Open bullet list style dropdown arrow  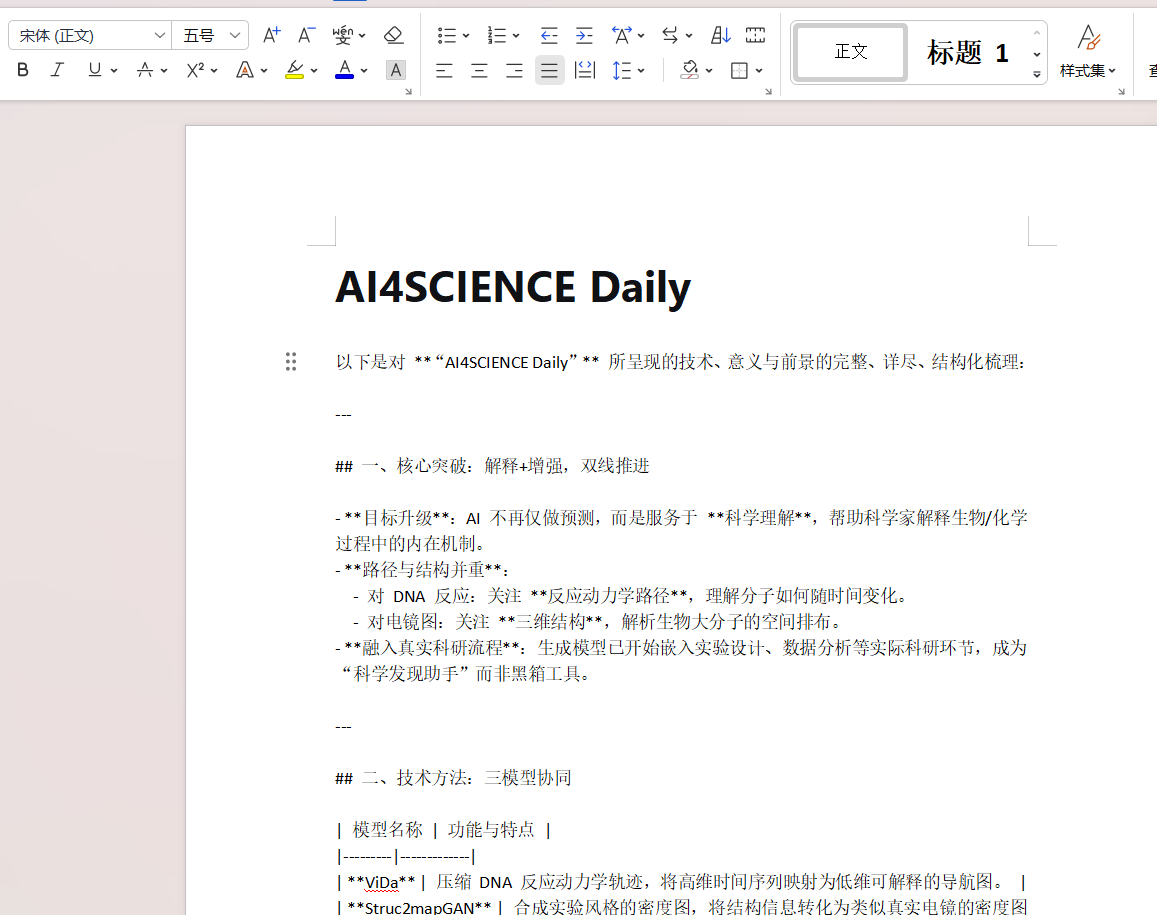tap(466, 35)
